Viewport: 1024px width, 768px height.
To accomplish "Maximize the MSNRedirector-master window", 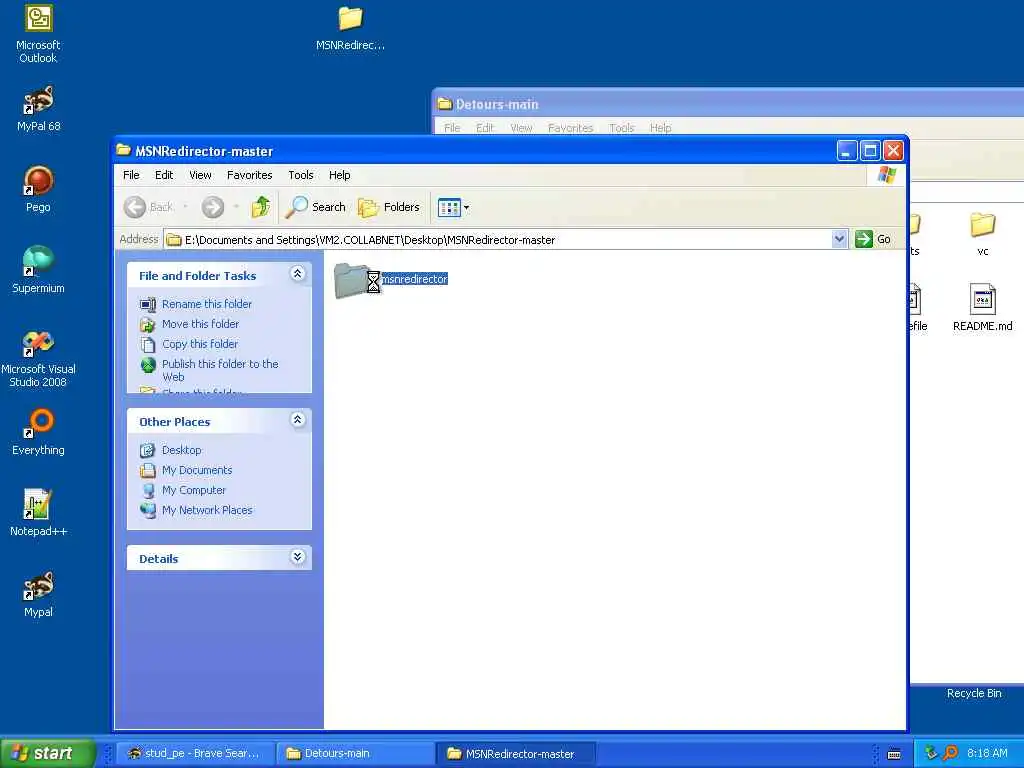I will point(870,151).
